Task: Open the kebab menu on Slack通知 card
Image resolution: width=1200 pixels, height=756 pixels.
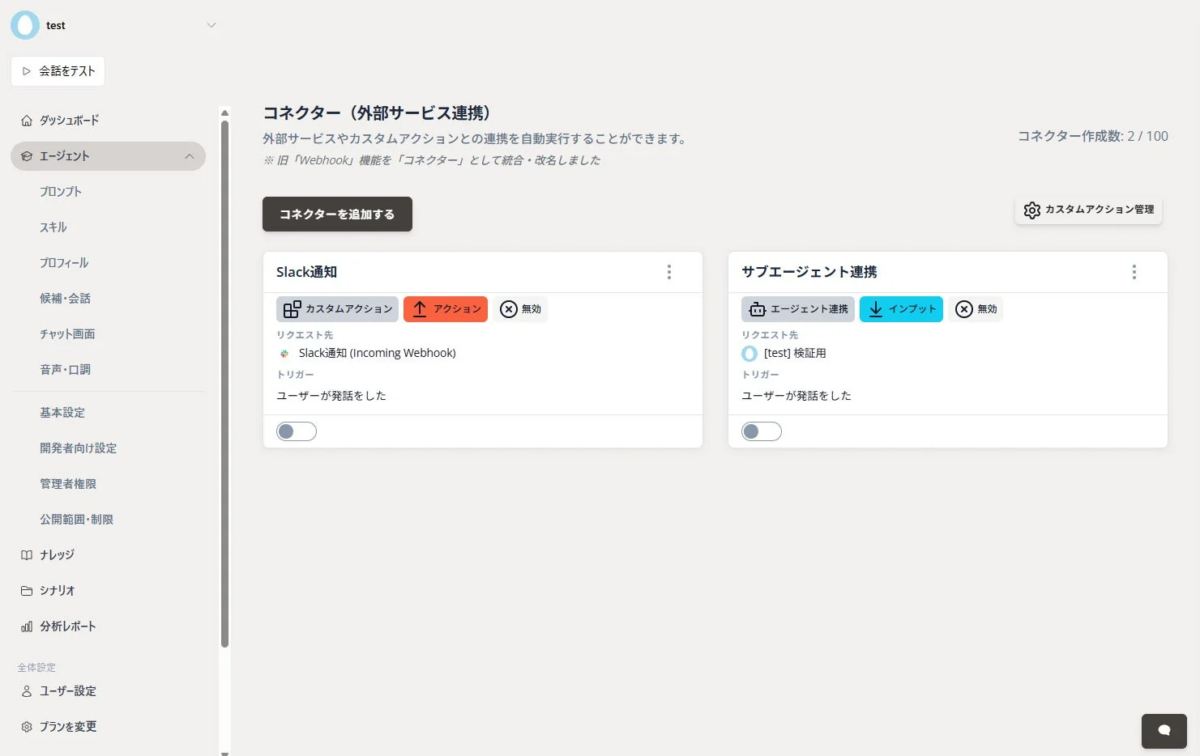Action: coord(669,271)
